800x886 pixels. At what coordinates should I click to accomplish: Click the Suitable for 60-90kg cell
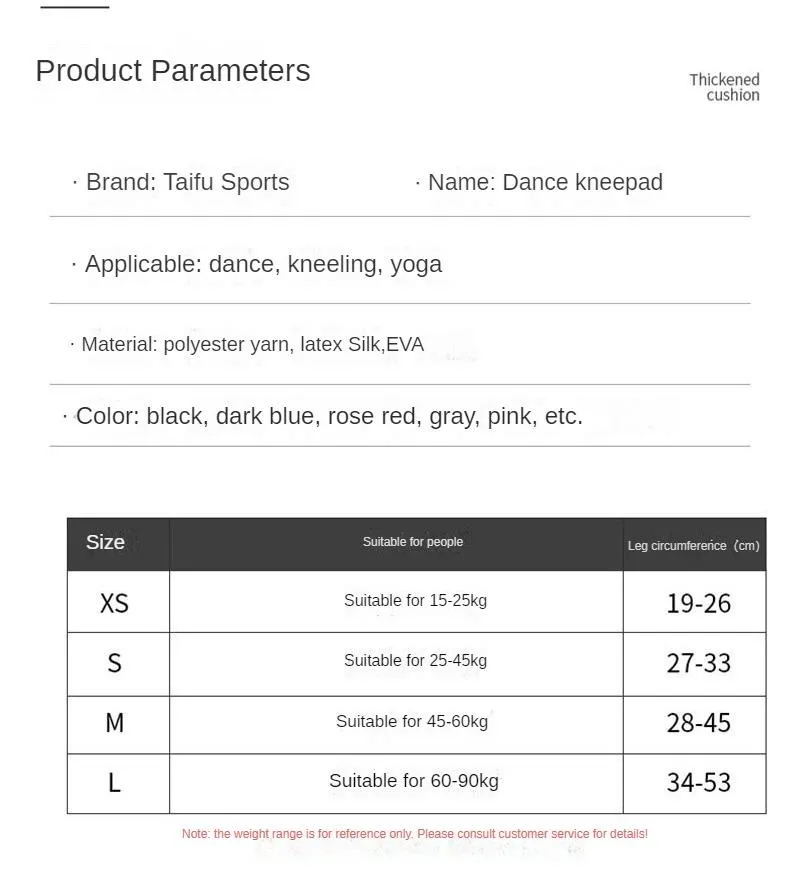(414, 781)
